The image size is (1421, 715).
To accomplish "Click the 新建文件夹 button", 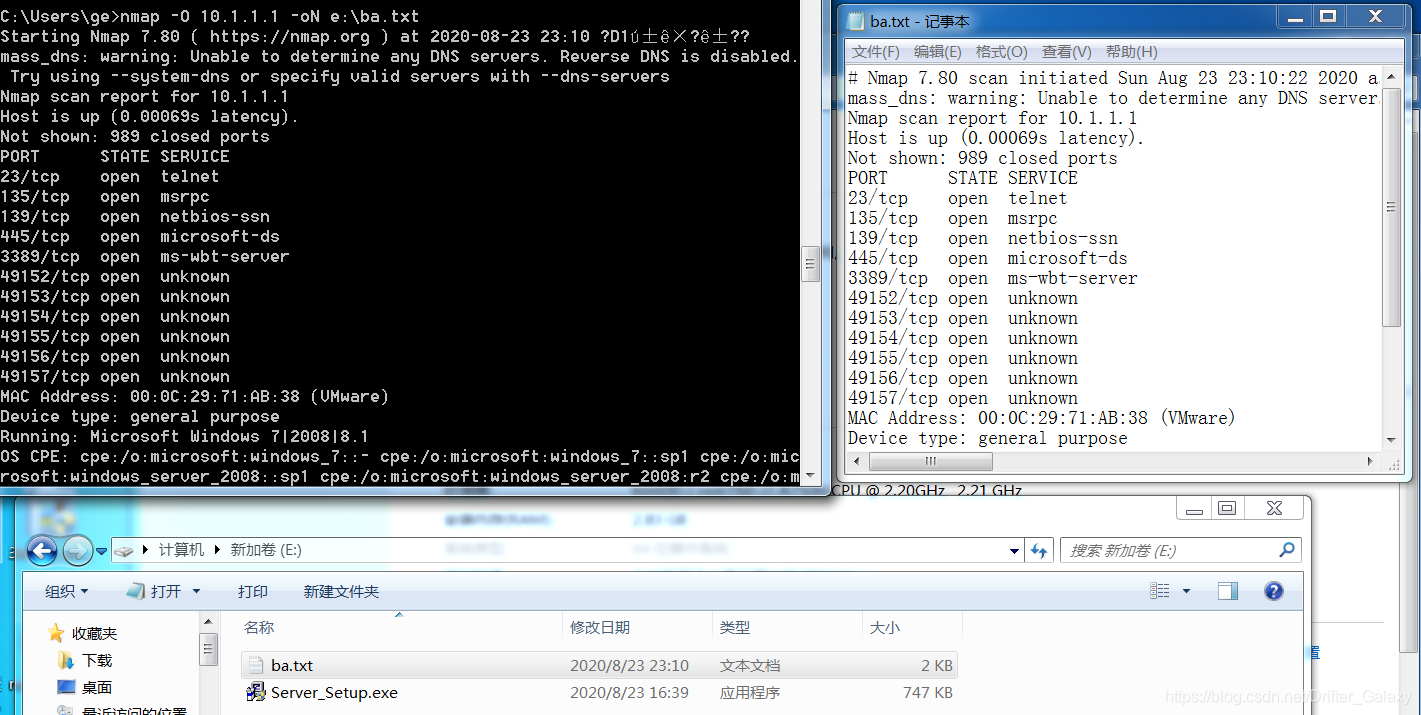I will coord(341,591).
